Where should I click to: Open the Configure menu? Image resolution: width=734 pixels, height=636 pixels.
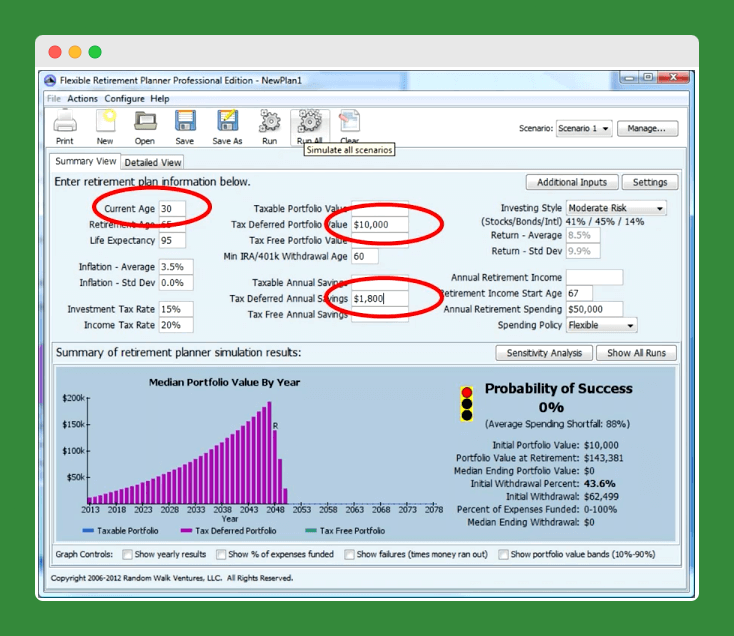tap(125, 99)
